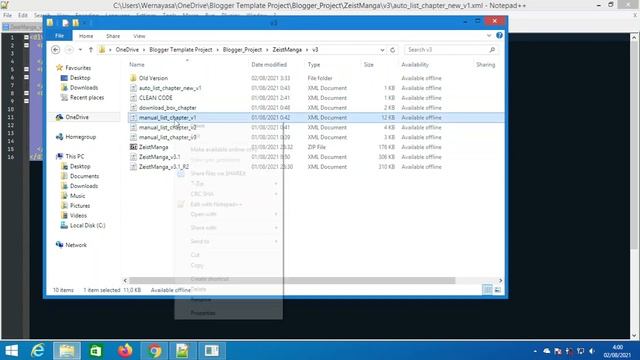Open the address bar history dropdown

click(x=382, y=50)
